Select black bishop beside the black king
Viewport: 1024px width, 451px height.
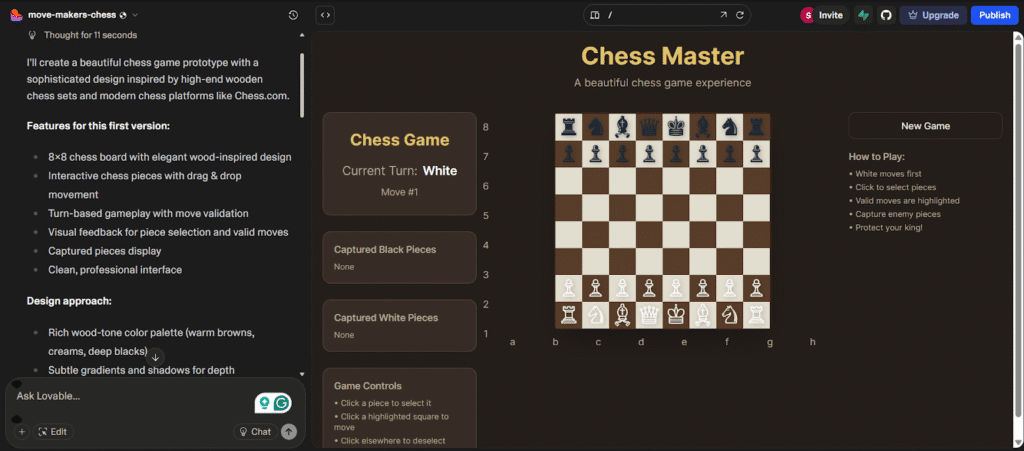pyautogui.click(x=702, y=127)
